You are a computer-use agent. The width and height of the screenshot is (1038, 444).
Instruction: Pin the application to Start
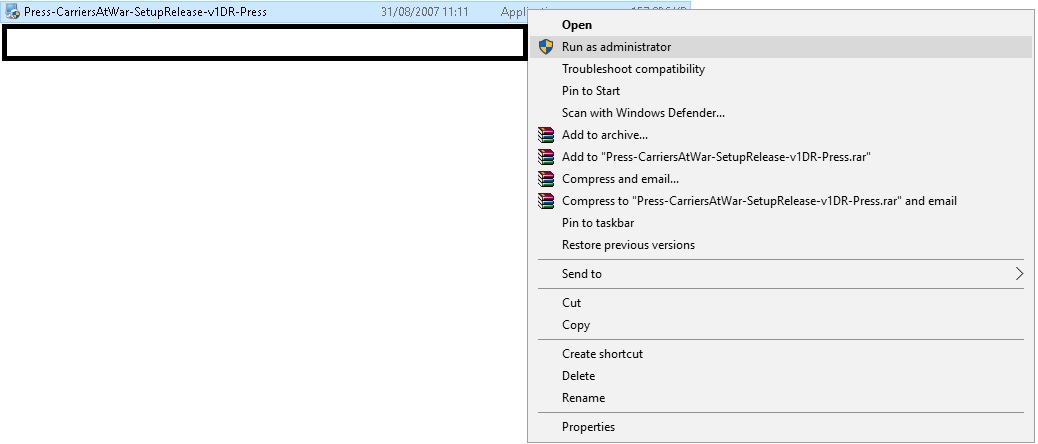click(591, 91)
